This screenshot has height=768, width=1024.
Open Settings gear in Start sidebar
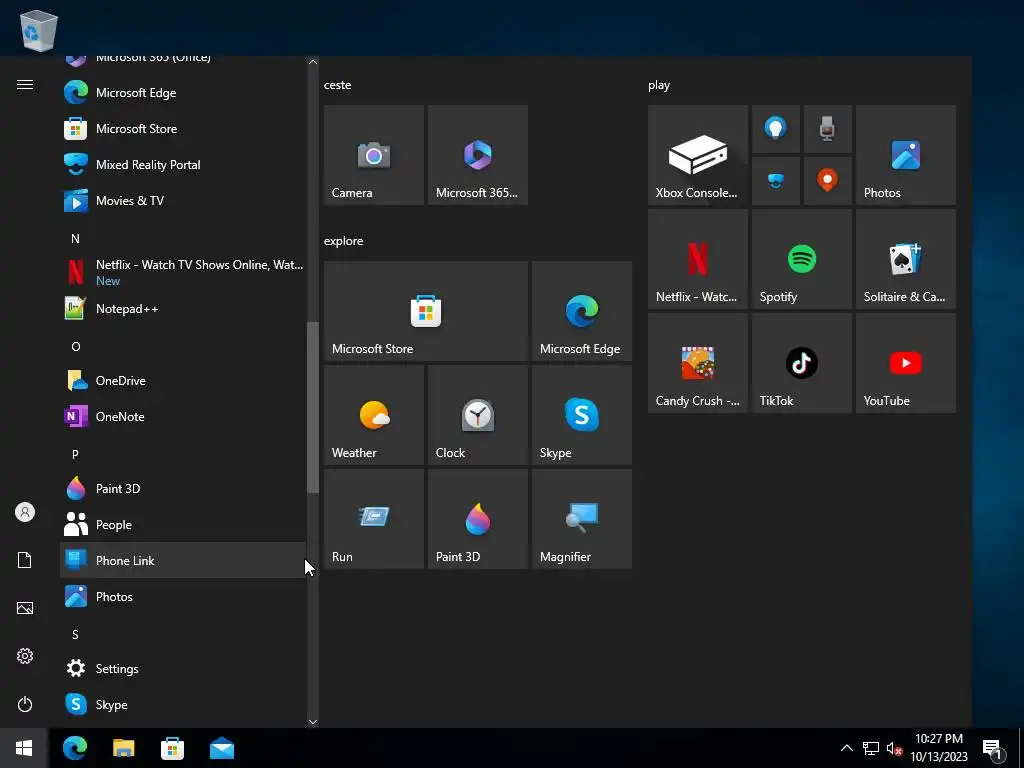point(25,656)
